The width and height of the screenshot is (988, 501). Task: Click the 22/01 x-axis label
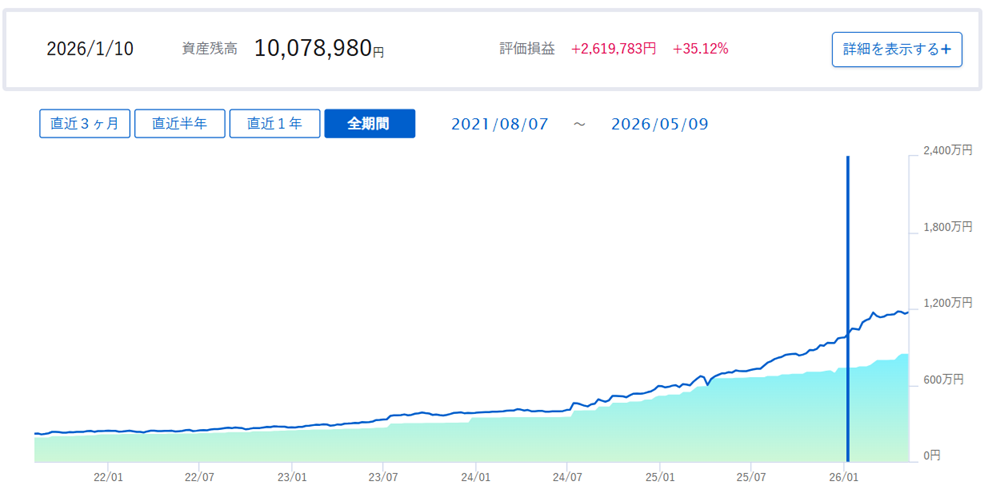tap(108, 477)
